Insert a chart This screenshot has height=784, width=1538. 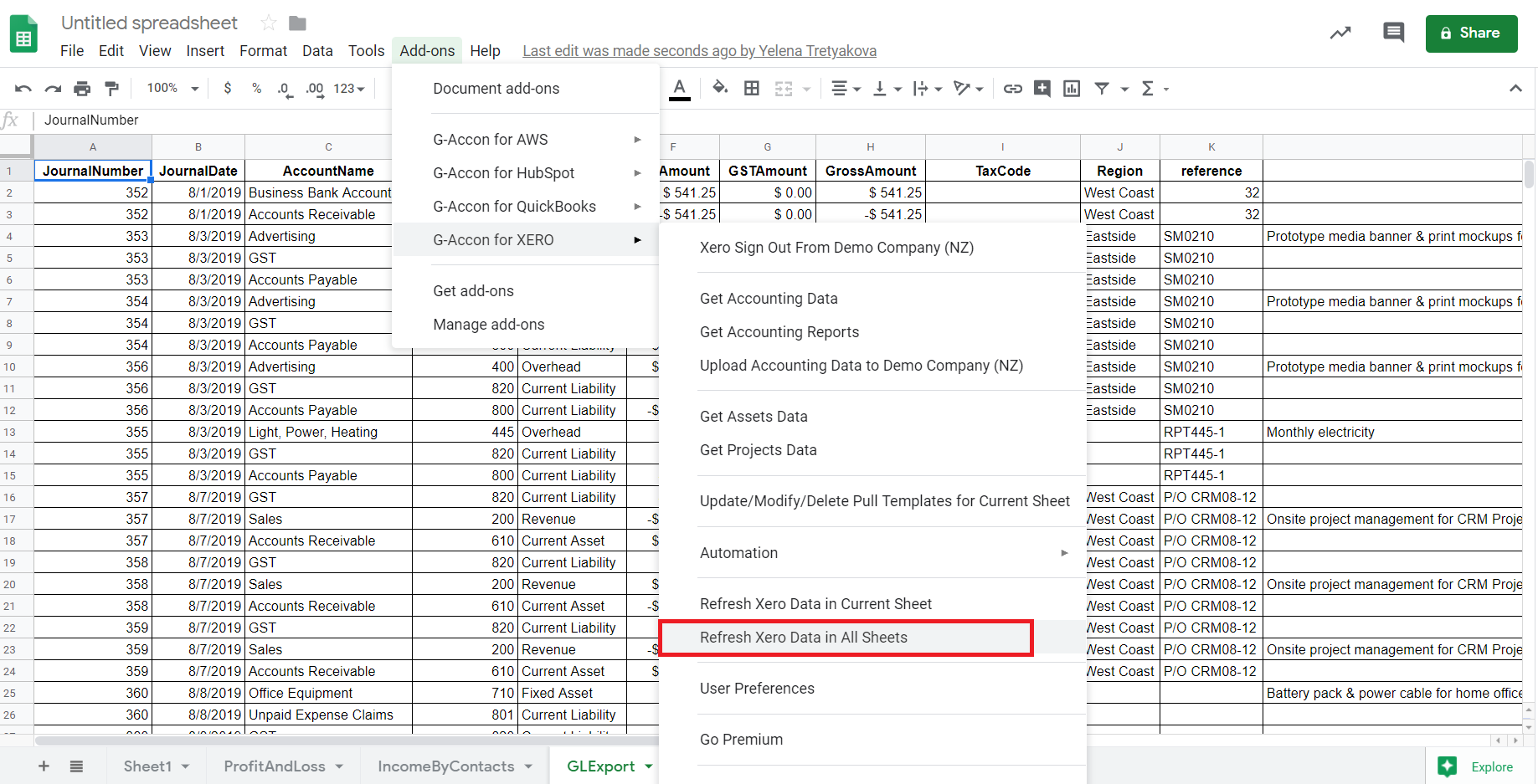(x=1072, y=88)
